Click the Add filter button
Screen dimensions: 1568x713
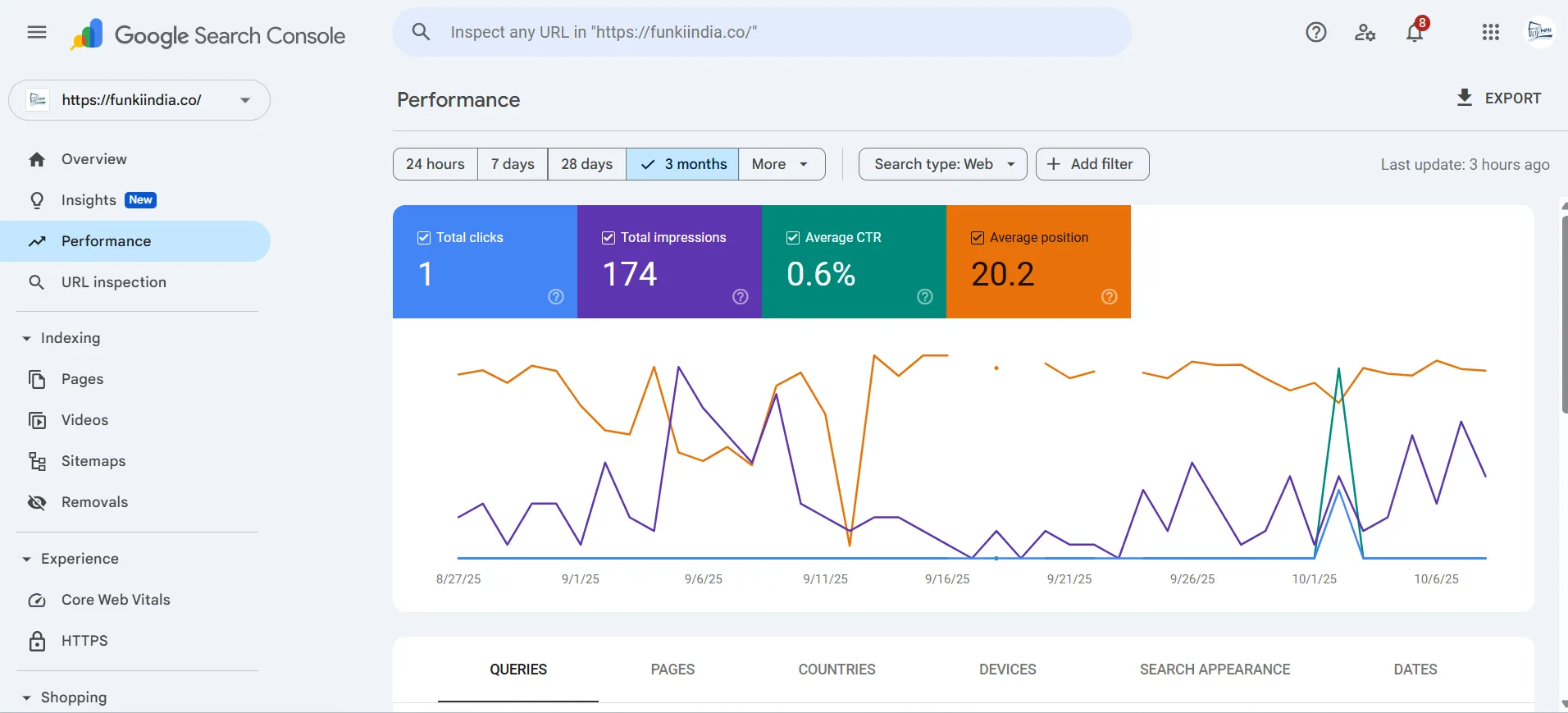[1092, 164]
